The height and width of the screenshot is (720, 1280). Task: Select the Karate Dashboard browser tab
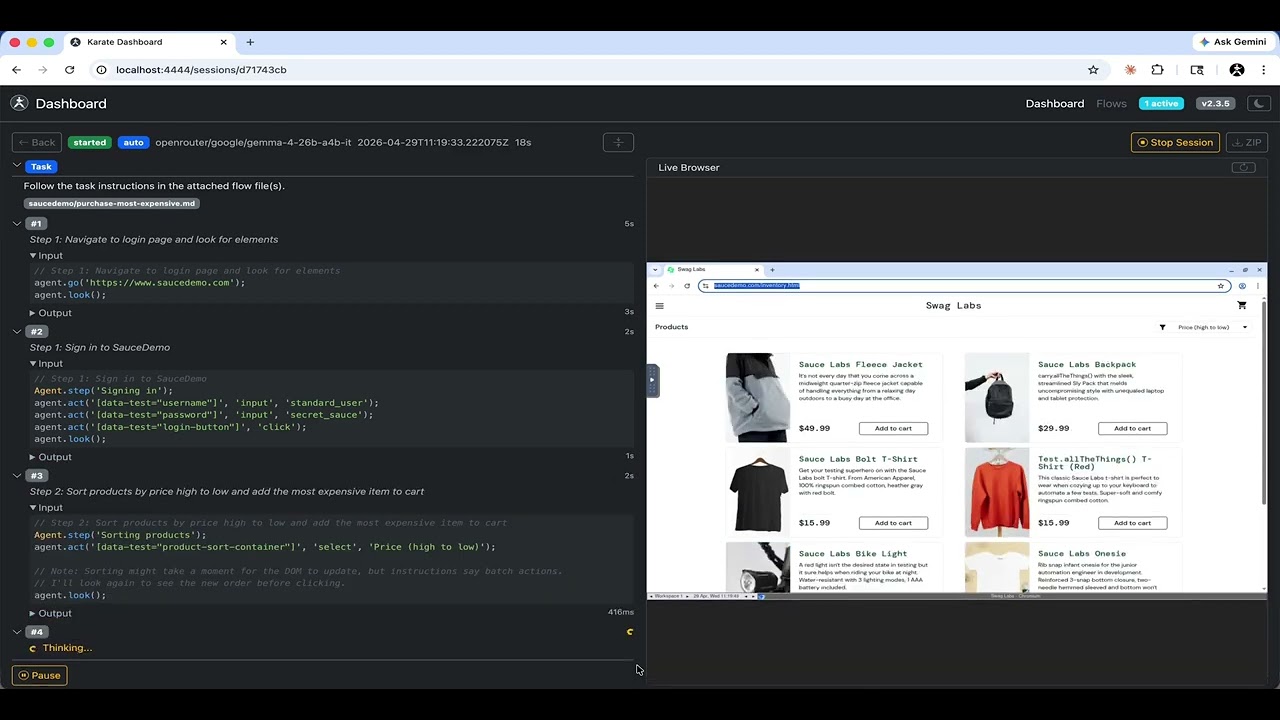click(x=150, y=42)
